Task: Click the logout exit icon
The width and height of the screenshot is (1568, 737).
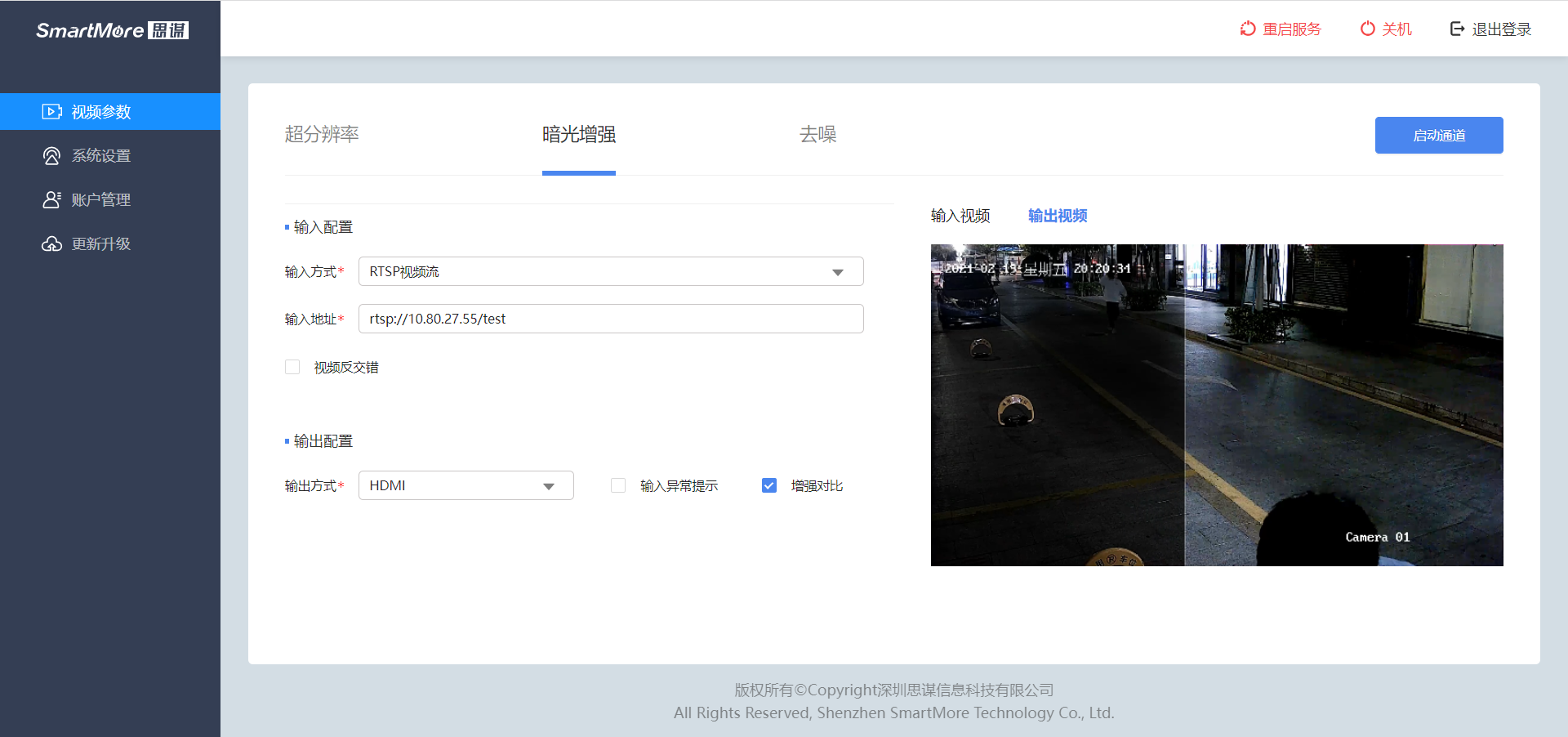Action: [1457, 29]
